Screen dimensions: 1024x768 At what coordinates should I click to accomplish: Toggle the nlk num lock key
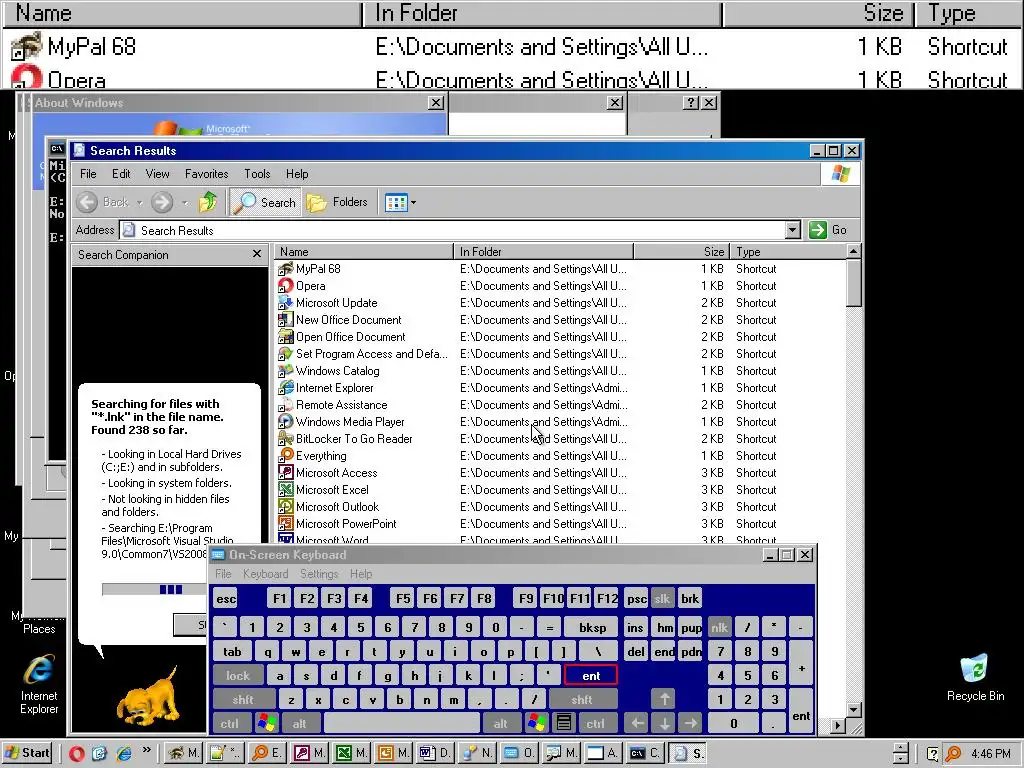tap(720, 628)
